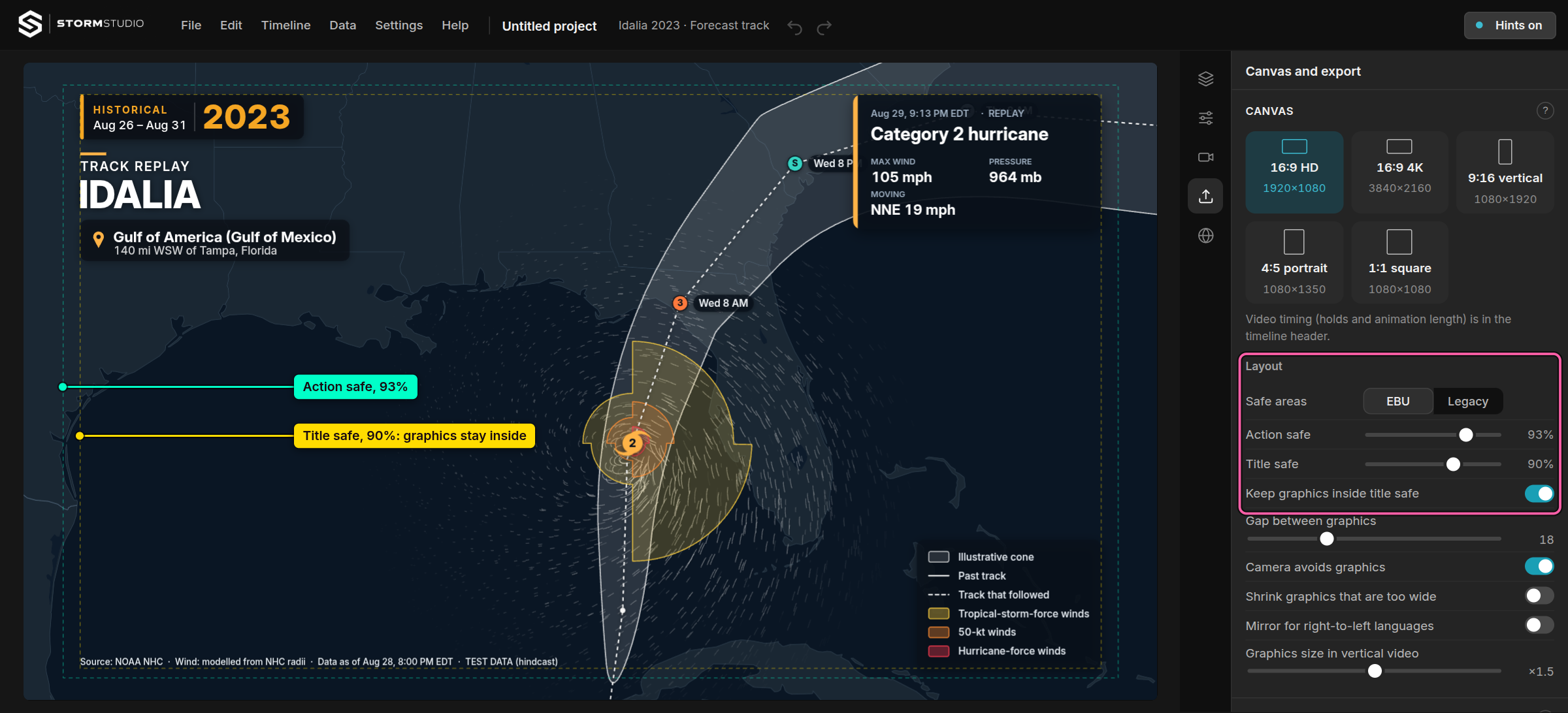Open the Edit menu
Screen dimensions: 1568x713
pos(231,25)
